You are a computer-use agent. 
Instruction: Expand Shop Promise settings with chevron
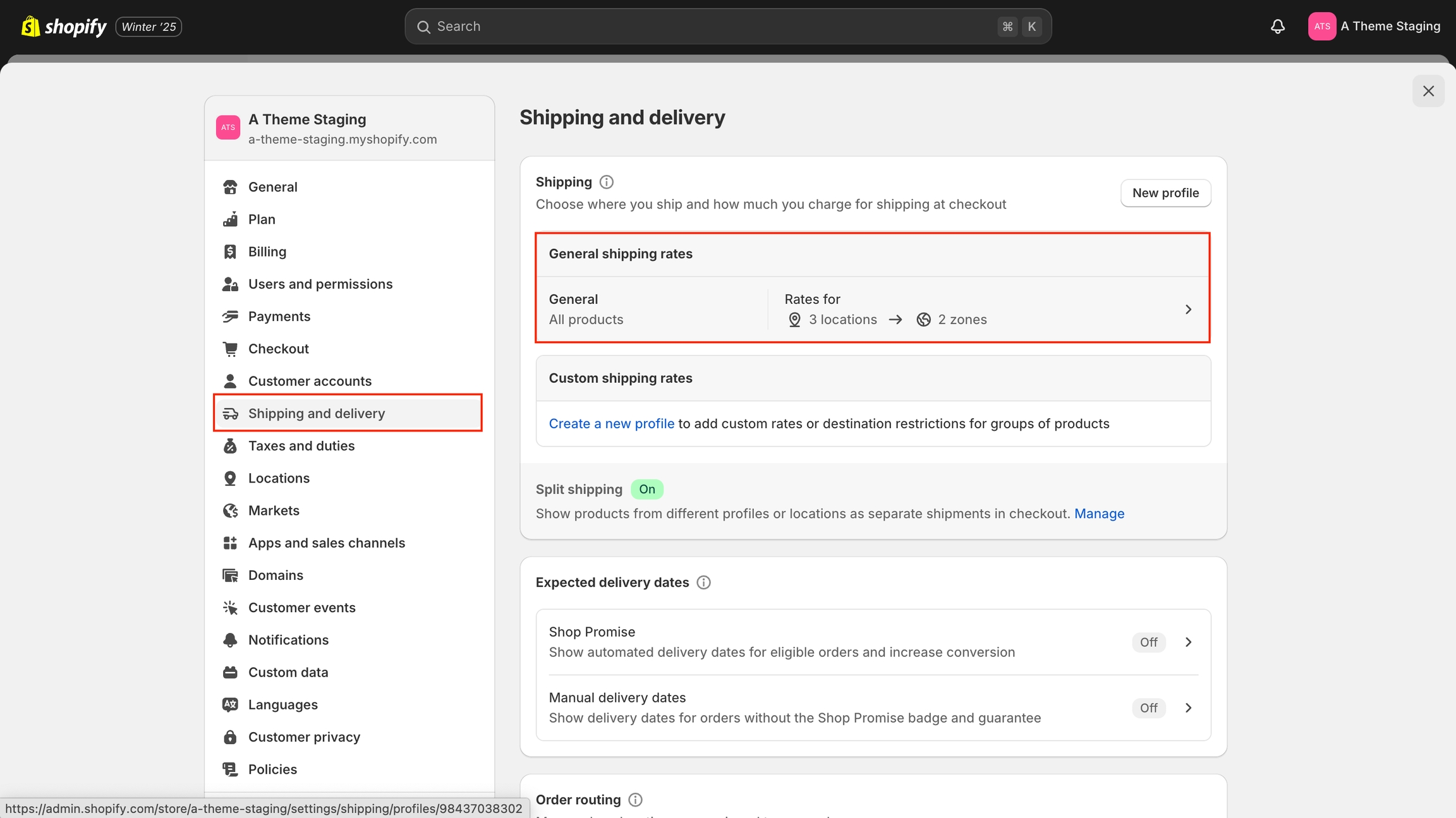point(1188,642)
